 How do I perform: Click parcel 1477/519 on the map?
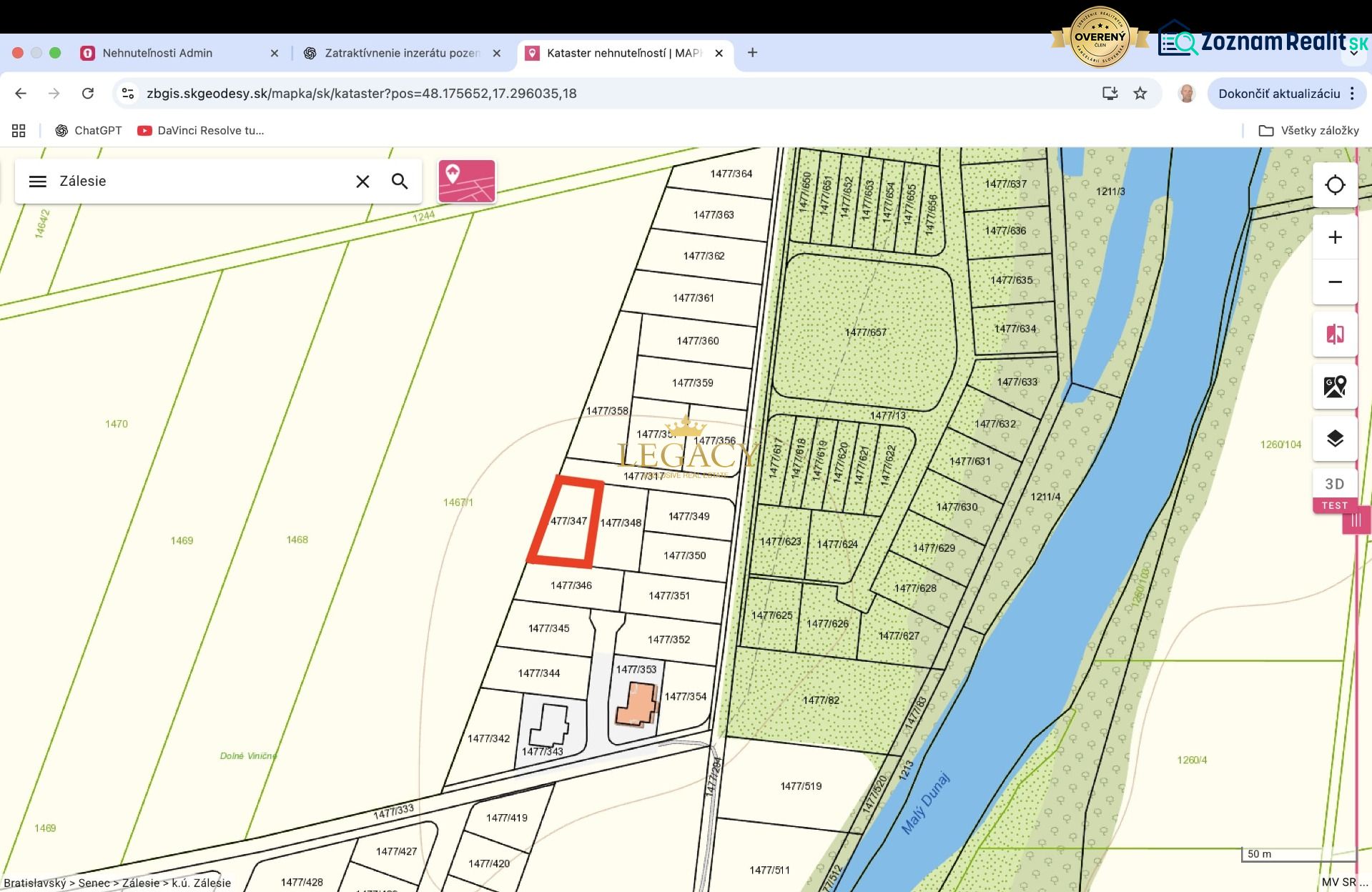(x=801, y=786)
